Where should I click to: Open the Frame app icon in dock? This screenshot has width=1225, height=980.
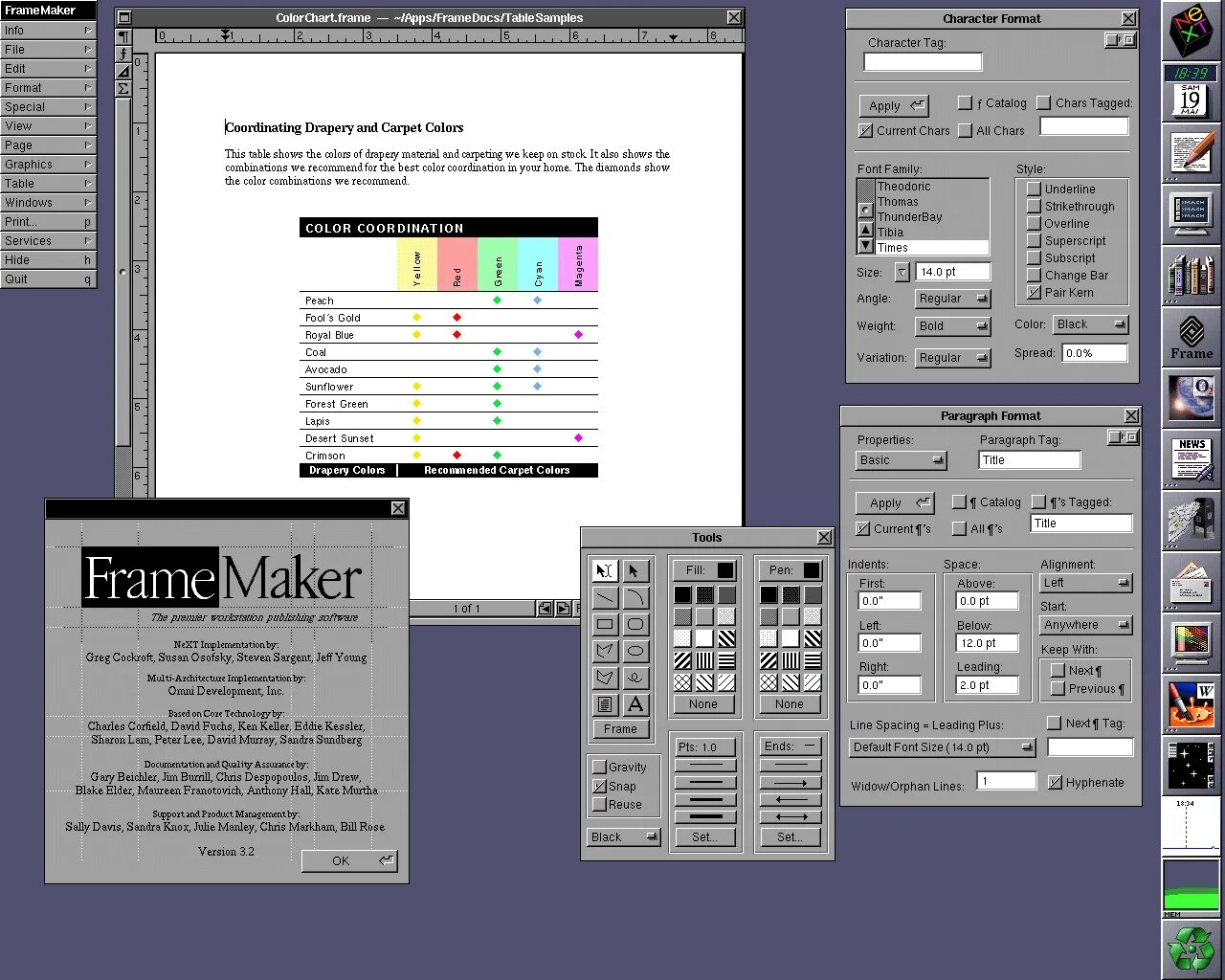pos(1192,339)
